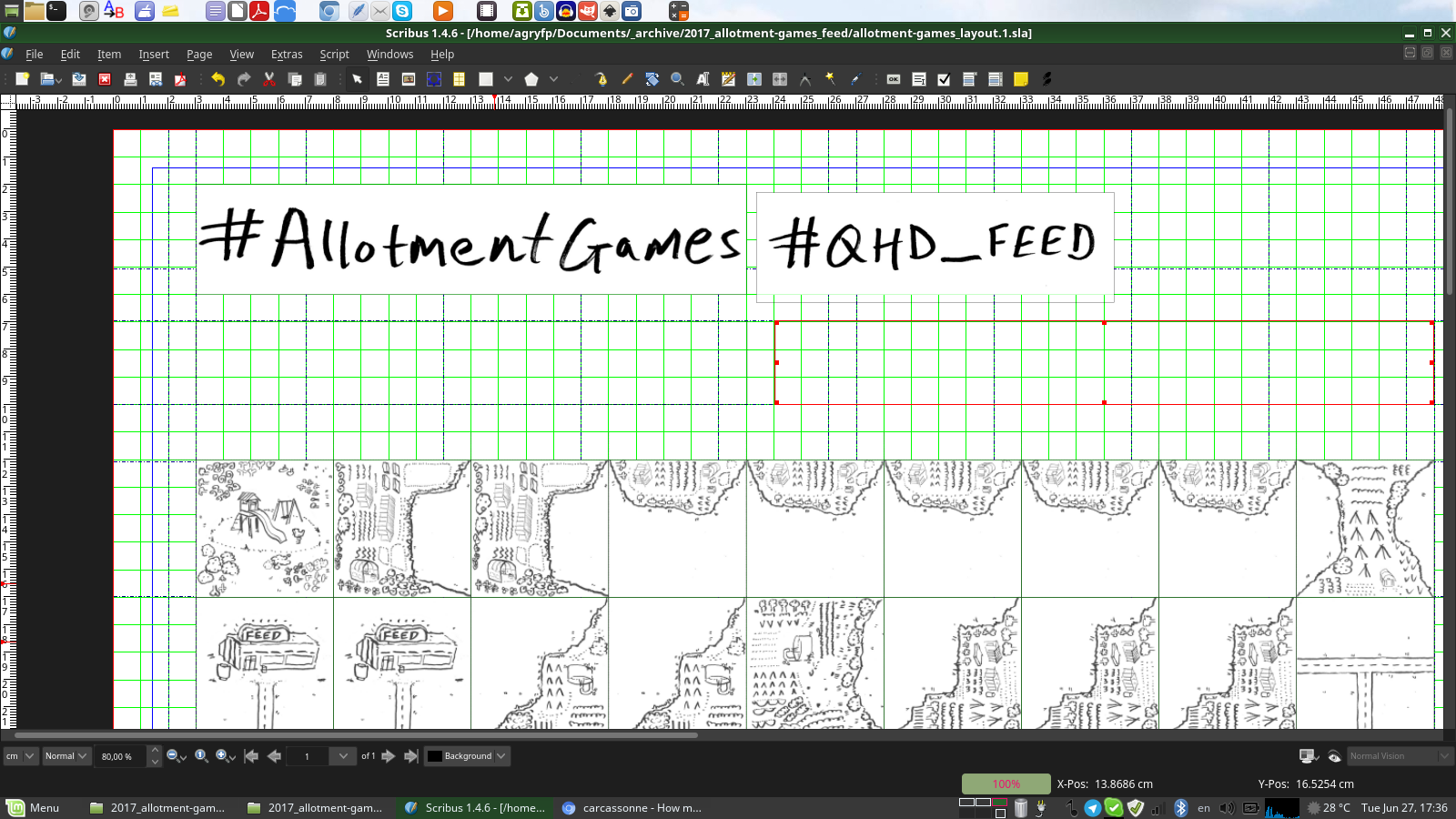Screen dimensions: 1456x819
Task: Toggle preview mode eye icon
Action: (x=1334, y=756)
